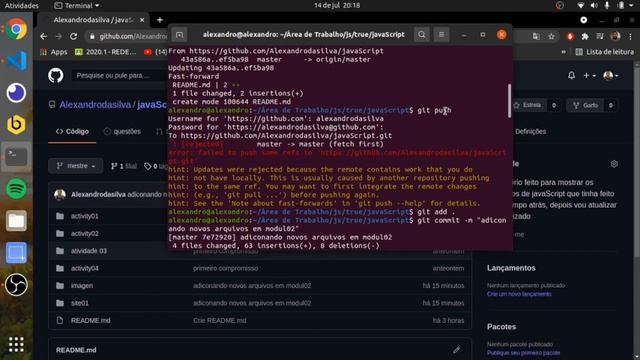Viewport: 640px width, 360px height.
Task: Open Spotify from the dock
Action: (16, 189)
